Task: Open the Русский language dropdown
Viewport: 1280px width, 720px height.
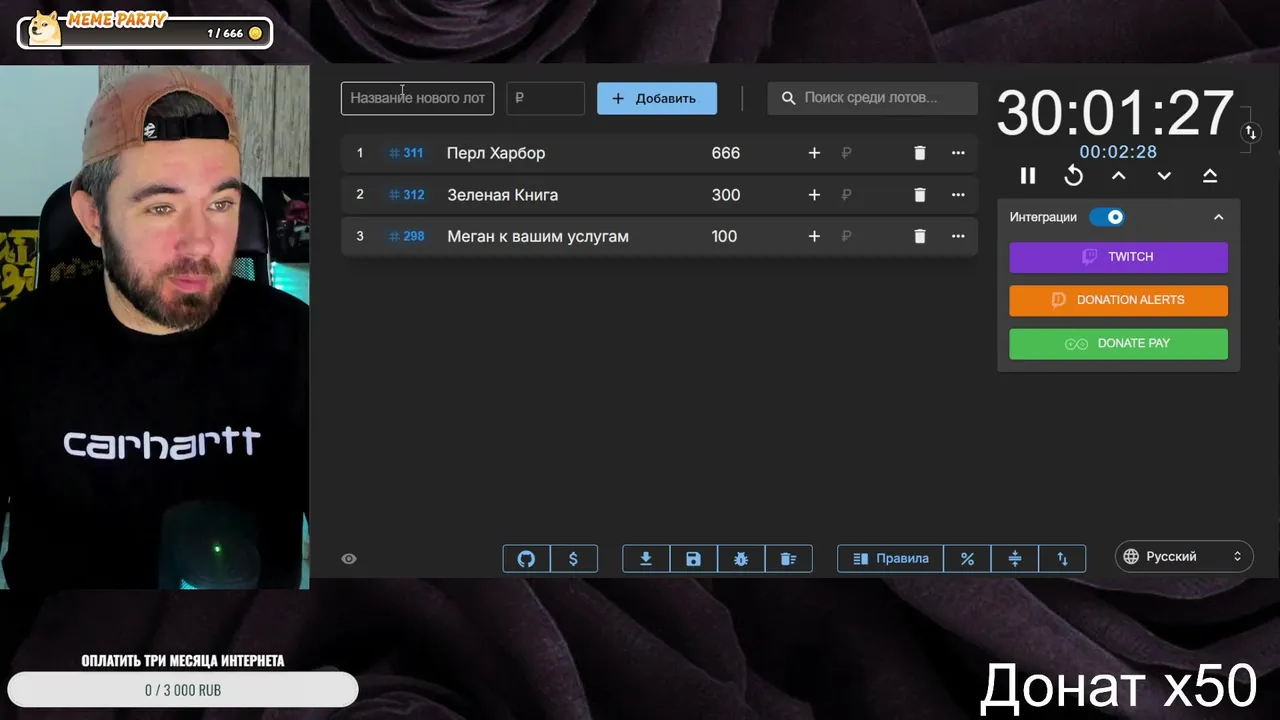Action: (1184, 557)
